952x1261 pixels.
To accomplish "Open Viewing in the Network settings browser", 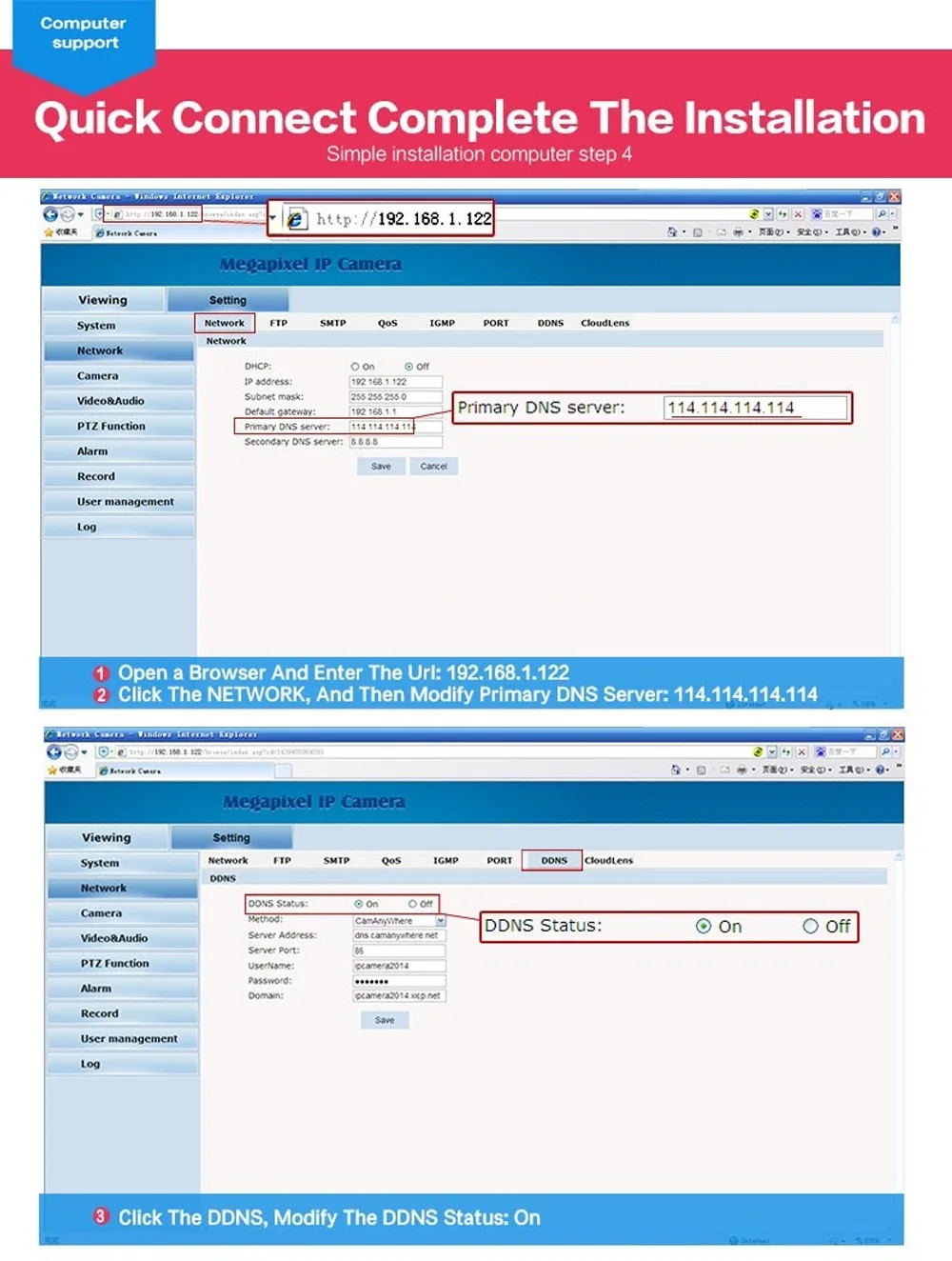I will (x=103, y=300).
